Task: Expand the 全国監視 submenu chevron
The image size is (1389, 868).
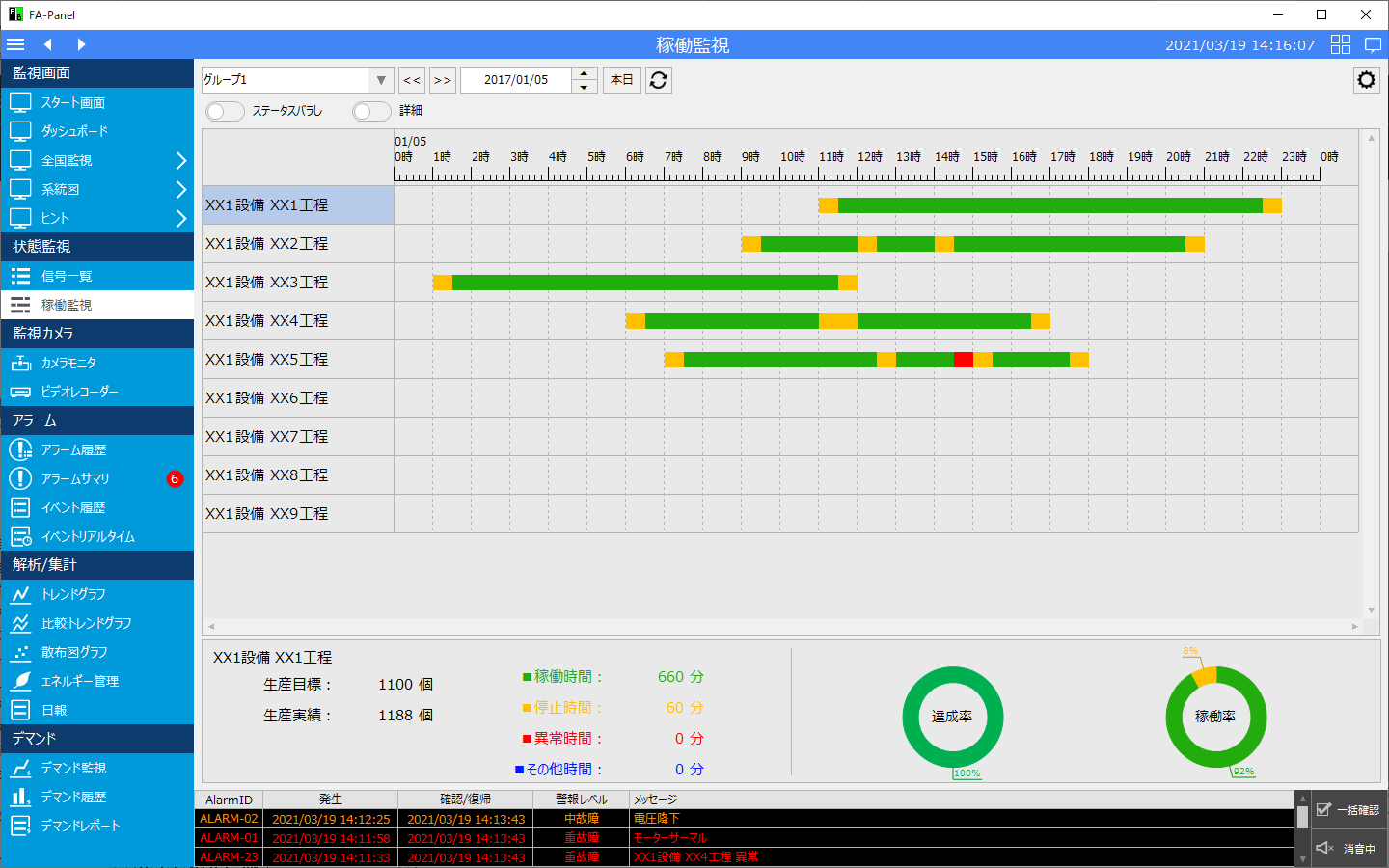Action: (181, 160)
